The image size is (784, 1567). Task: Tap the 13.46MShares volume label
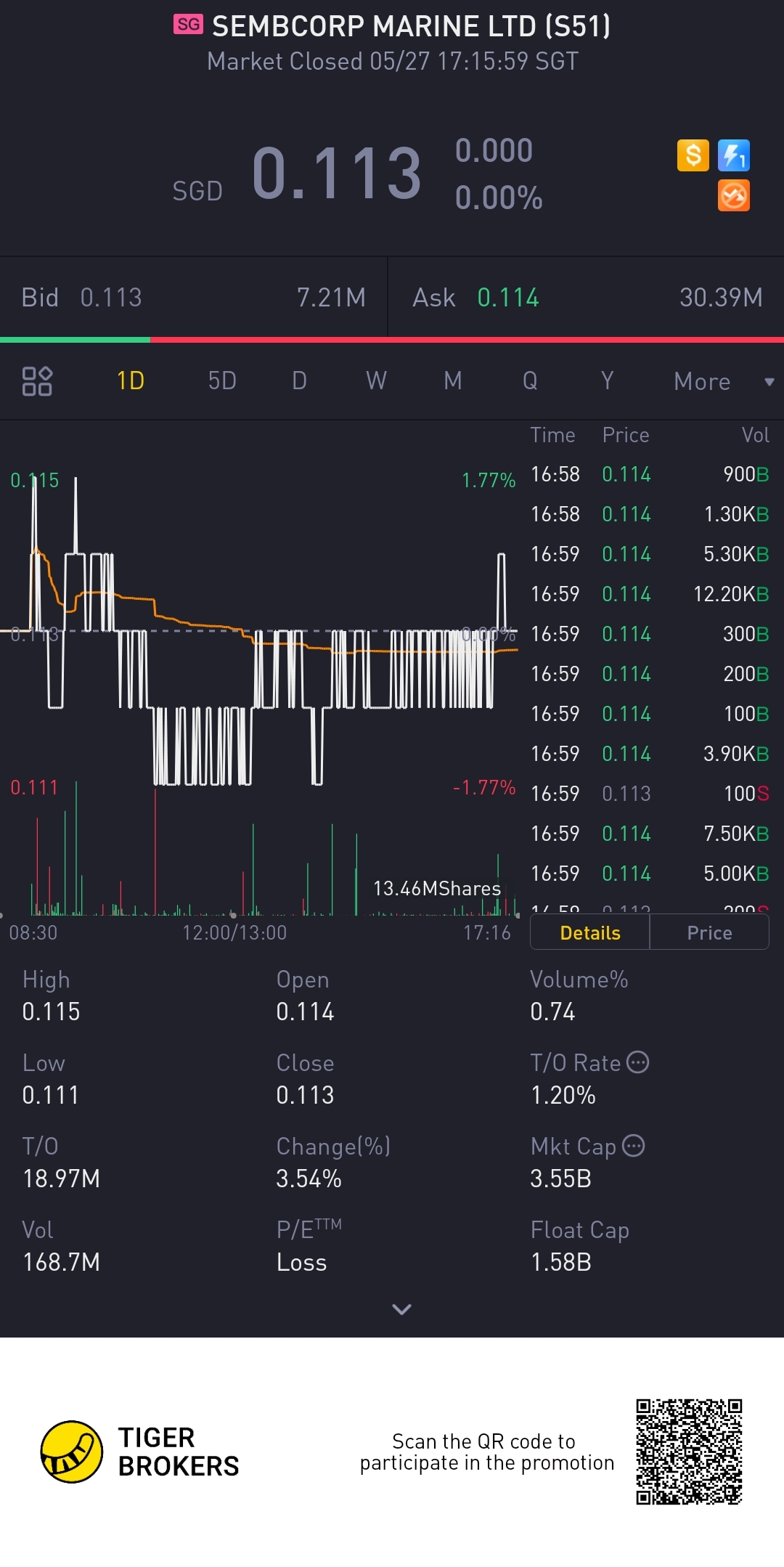click(x=436, y=889)
